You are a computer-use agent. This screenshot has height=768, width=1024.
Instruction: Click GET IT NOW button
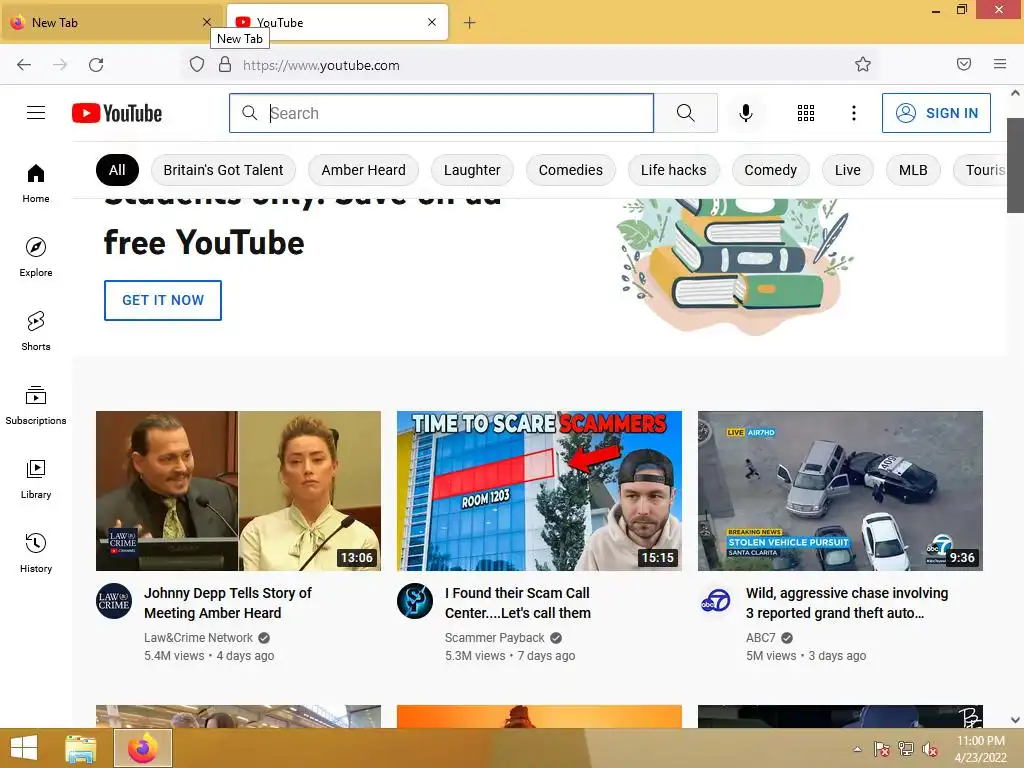pyautogui.click(x=163, y=300)
